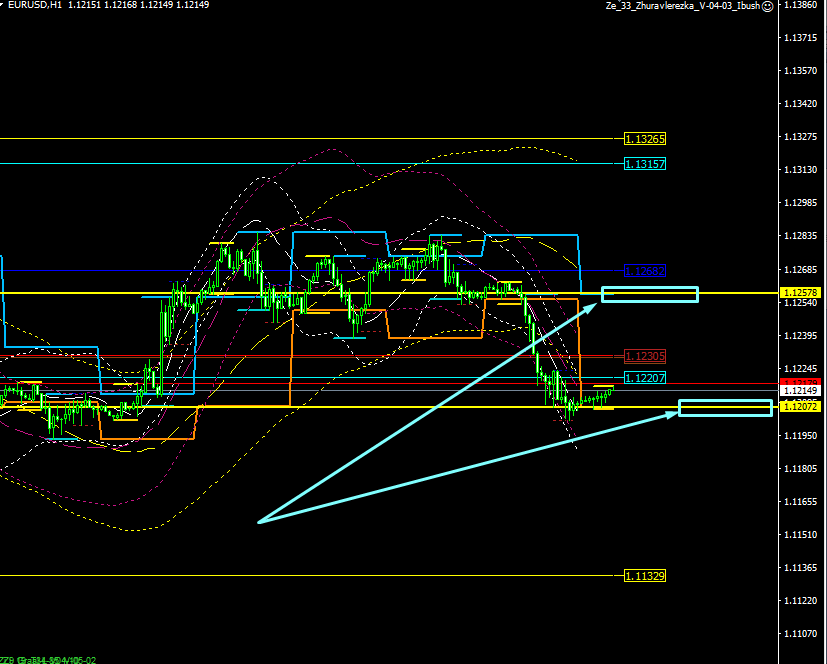Image resolution: width=827 pixels, height=664 pixels.
Task: Click the origin point of the cyan arrows
Action: pyautogui.click(x=259, y=521)
